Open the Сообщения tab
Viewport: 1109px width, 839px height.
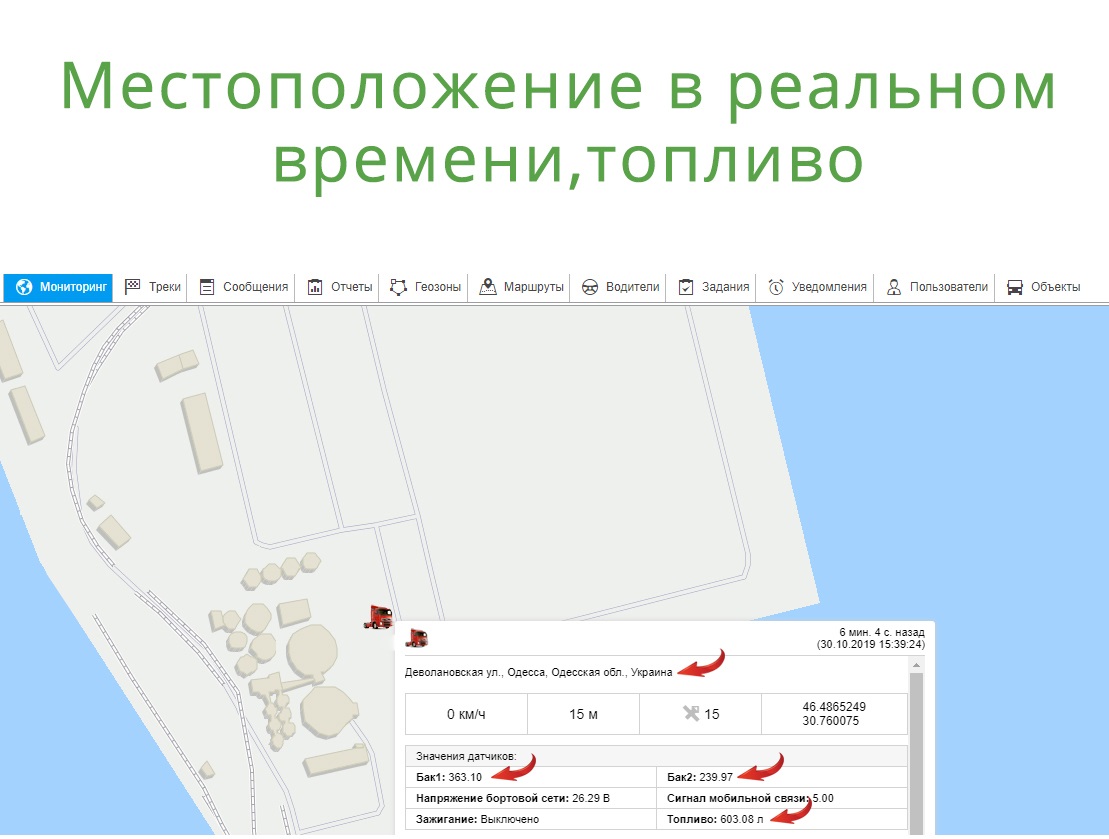click(245, 287)
